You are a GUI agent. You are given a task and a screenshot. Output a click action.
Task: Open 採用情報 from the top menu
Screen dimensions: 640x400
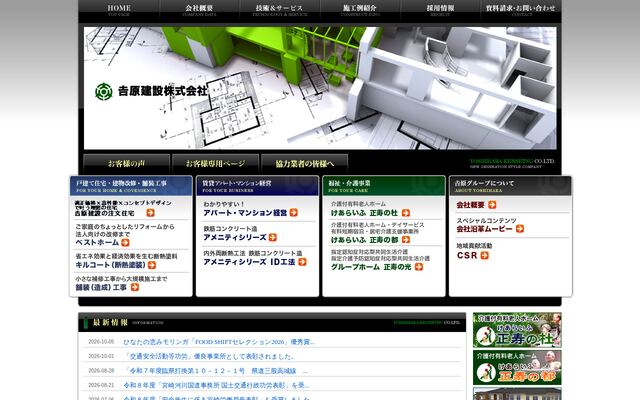pyautogui.click(x=440, y=10)
